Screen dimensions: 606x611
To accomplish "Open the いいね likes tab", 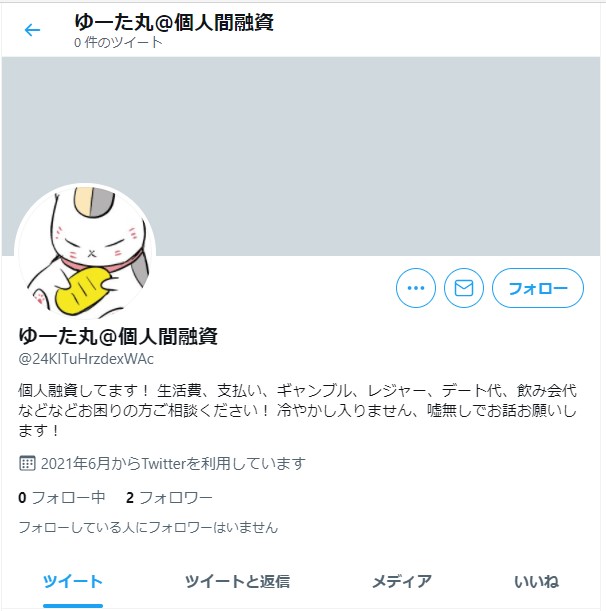I will pyautogui.click(x=536, y=582).
